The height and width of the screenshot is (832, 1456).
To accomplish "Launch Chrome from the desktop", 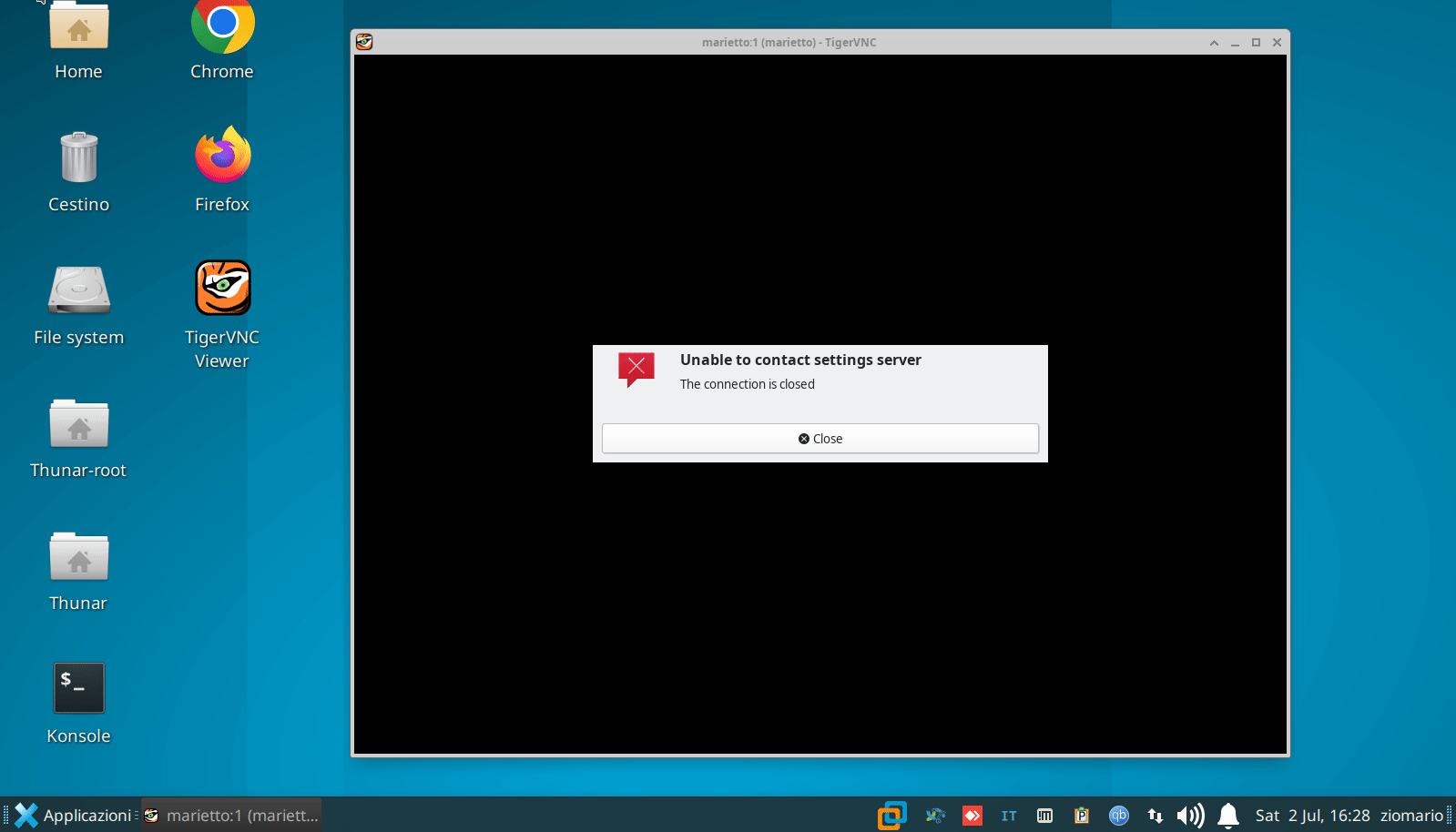I will (222, 25).
